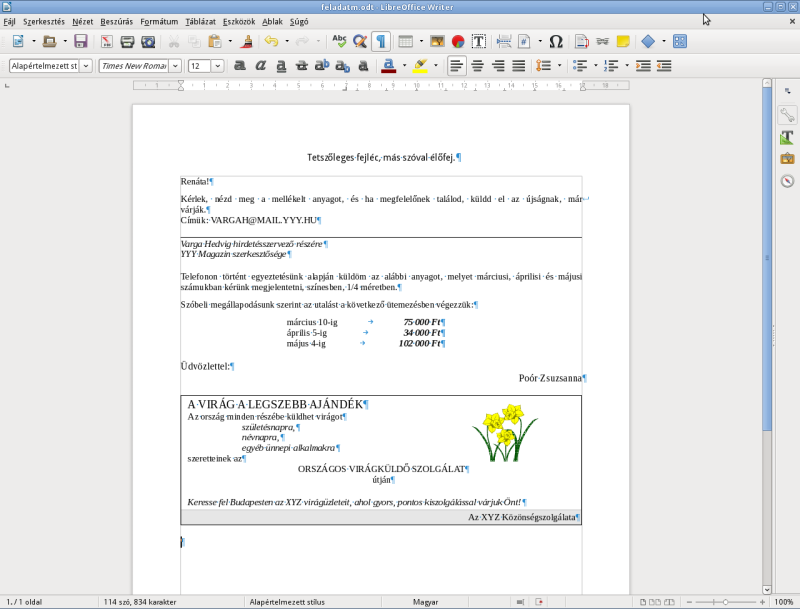Image resolution: width=800 pixels, height=609 pixels.
Task: Open Find and Replace tool
Action: (360, 41)
